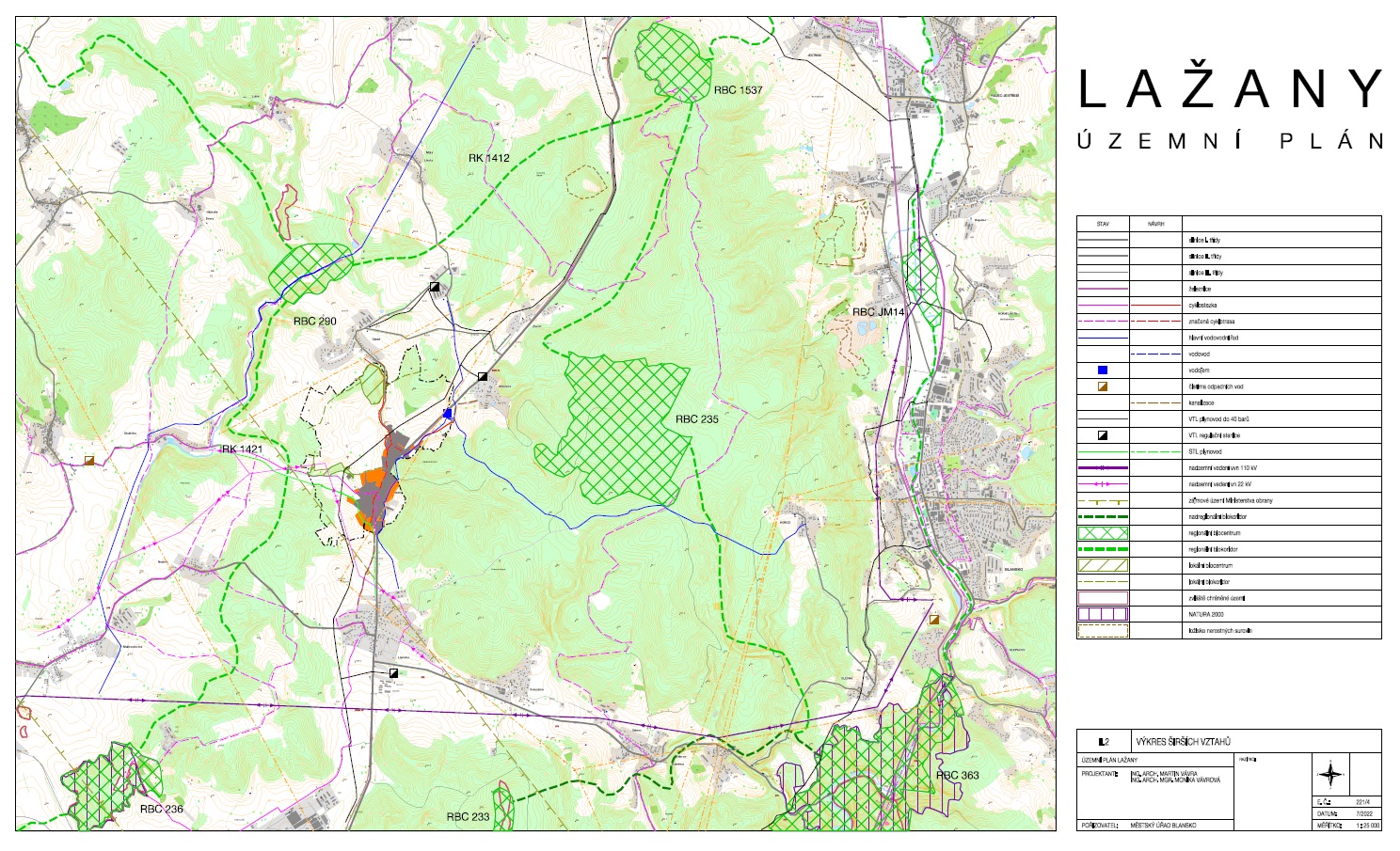This screenshot has width=1400, height=851.
Task: Click the RBC JM14 label
Action: tap(878, 312)
